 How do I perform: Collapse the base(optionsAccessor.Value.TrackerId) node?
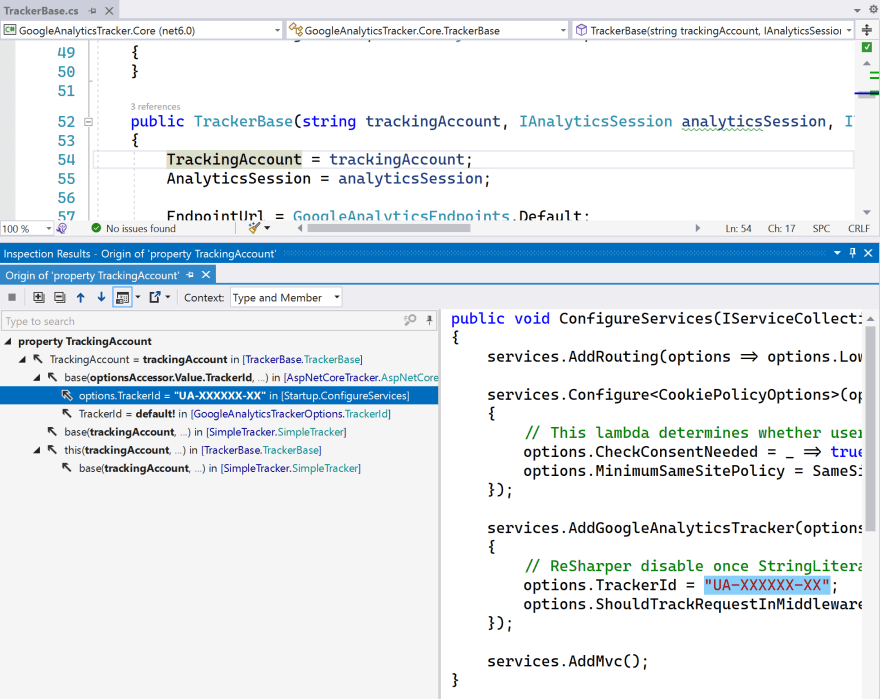coord(37,377)
